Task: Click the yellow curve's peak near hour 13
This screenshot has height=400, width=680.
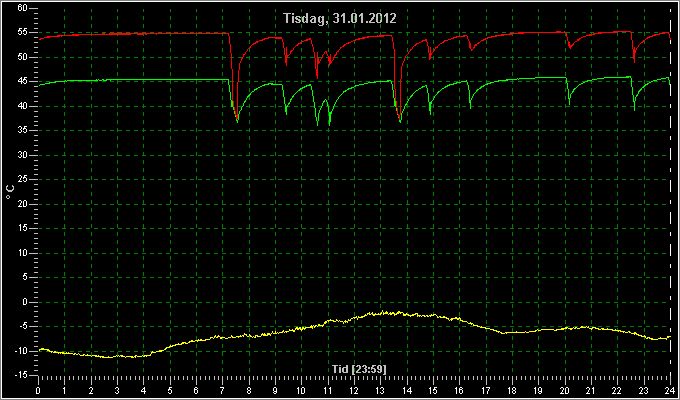Action: click(383, 312)
